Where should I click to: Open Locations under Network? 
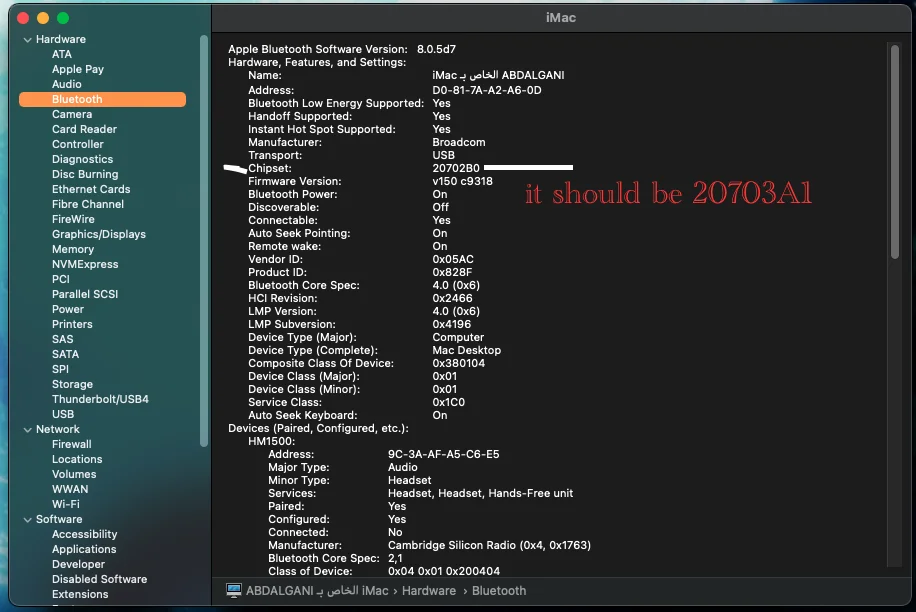pyautogui.click(x=77, y=460)
